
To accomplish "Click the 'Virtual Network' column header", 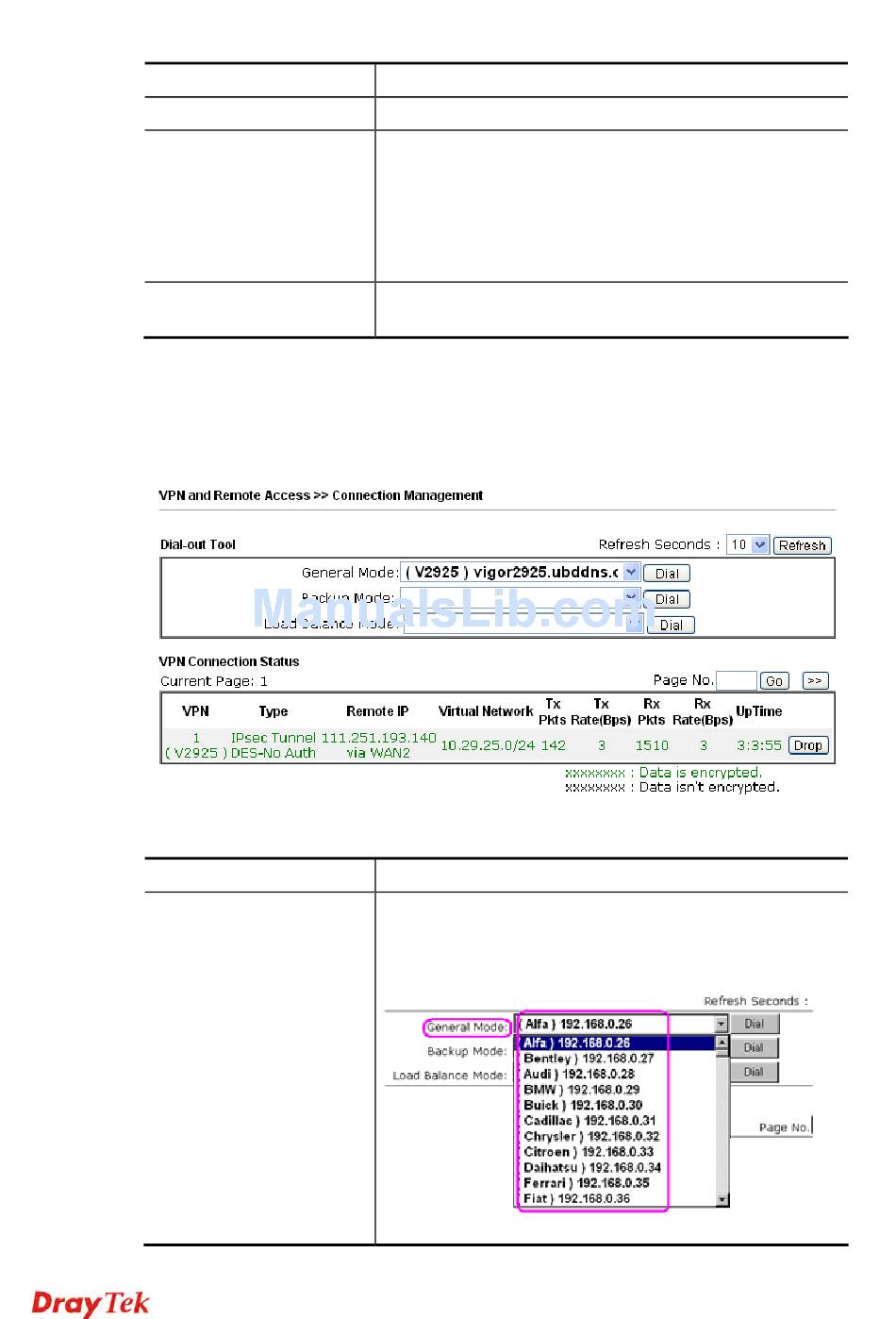I will click(x=486, y=711).
